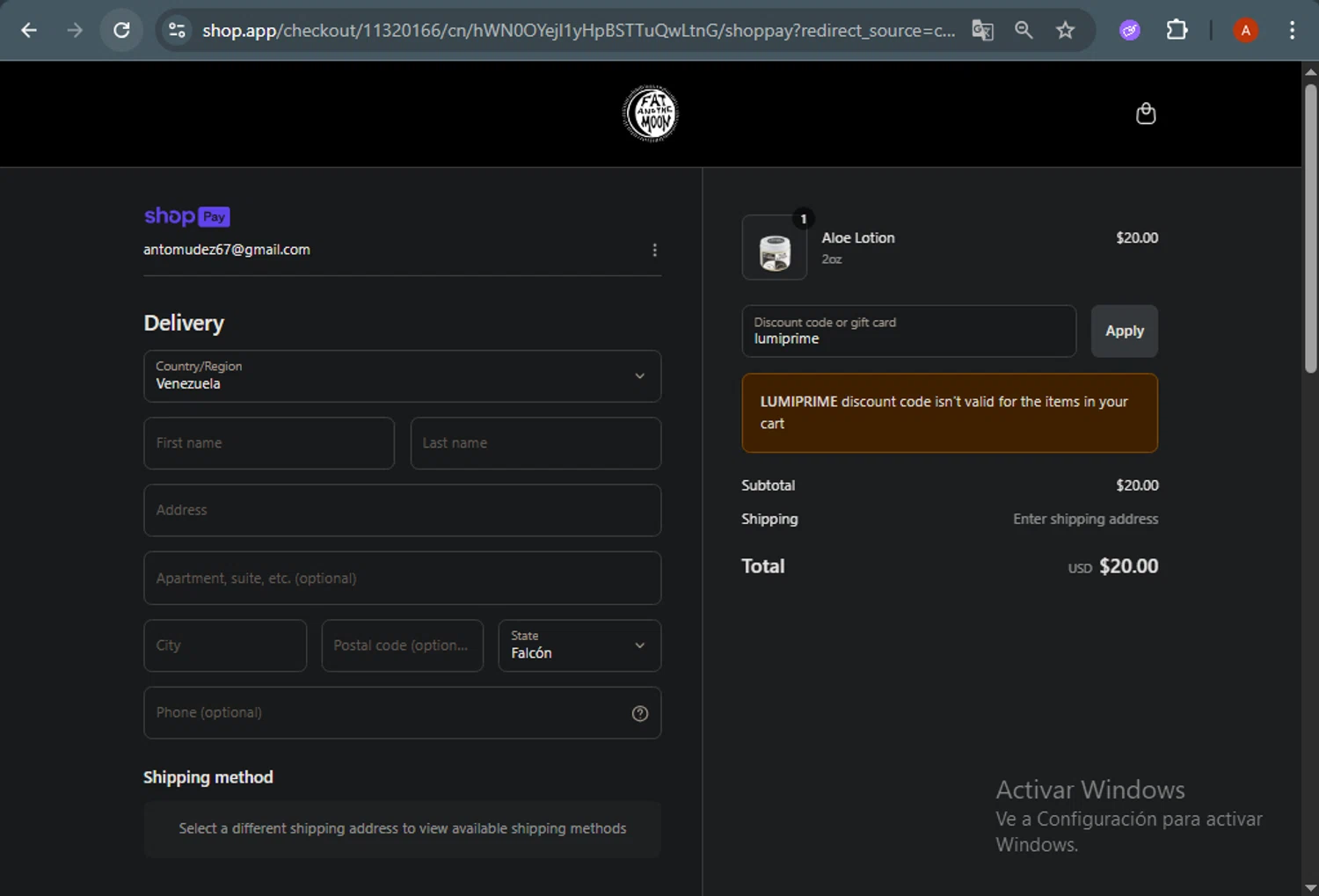Open Chrome three-dot menu

pos(1292,31)
